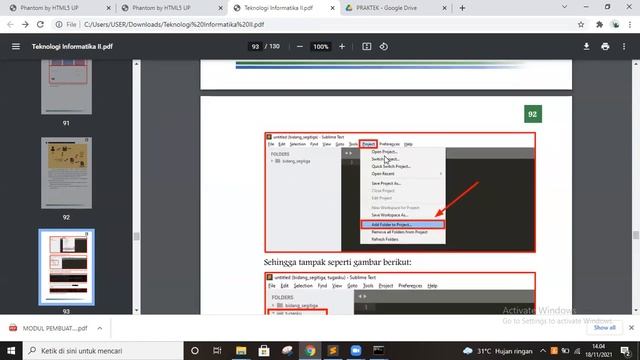Open Task View on taskbar
The height and width of the screenshot is (360, 640).
click(x=217, y=351)
